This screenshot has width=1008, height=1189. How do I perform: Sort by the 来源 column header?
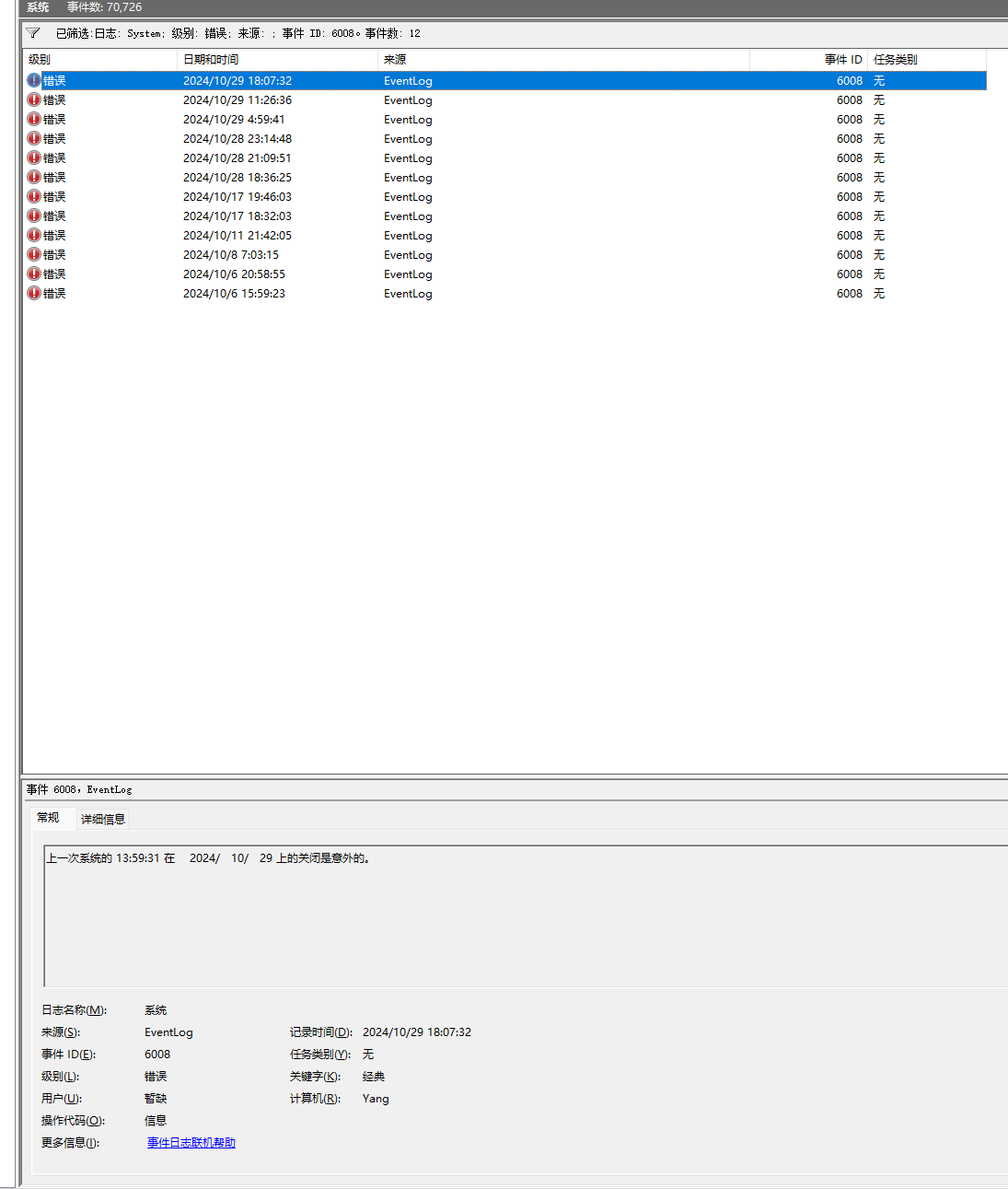click(x=563, y=59)
